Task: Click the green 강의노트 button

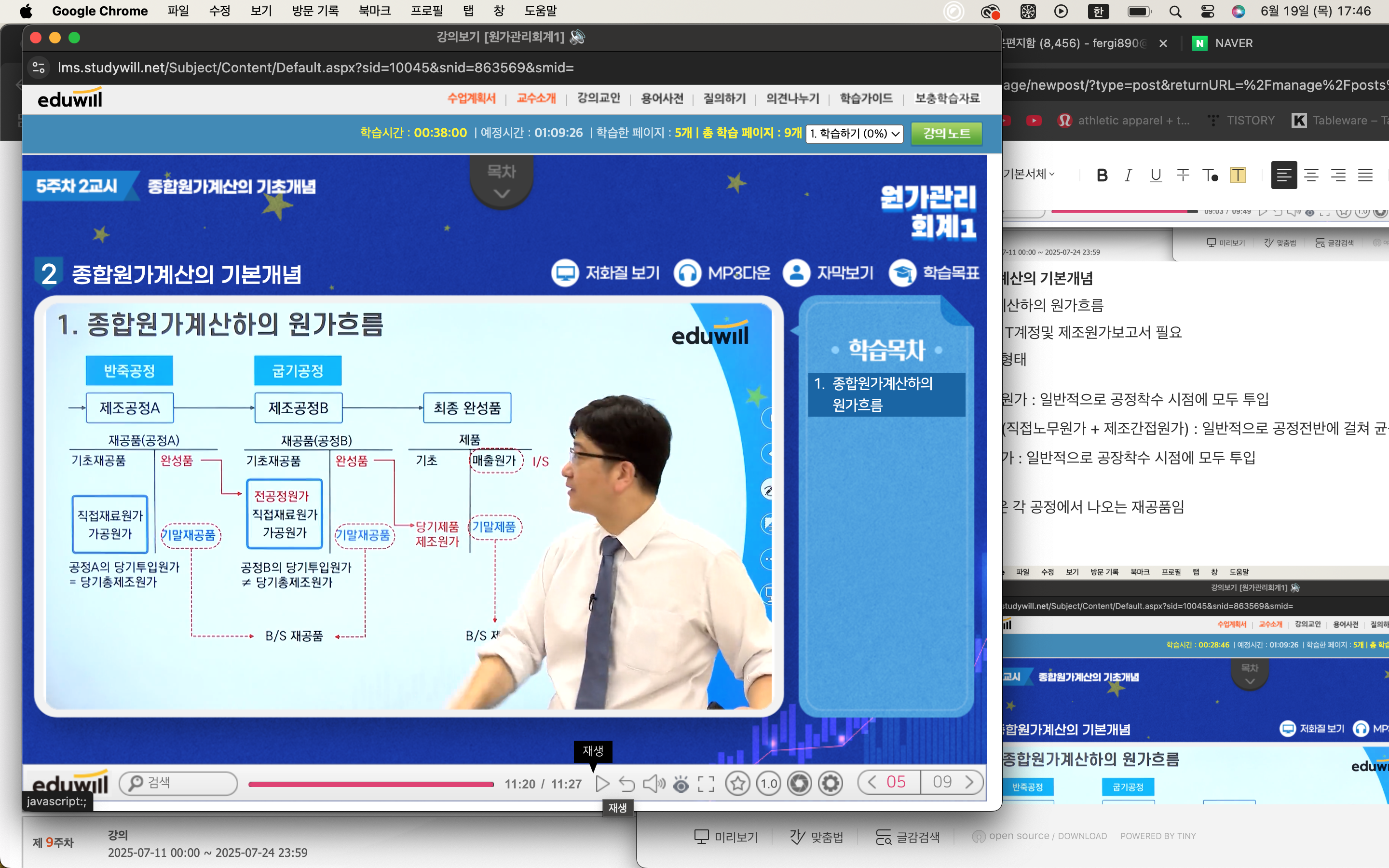Action: click(946, 133)
